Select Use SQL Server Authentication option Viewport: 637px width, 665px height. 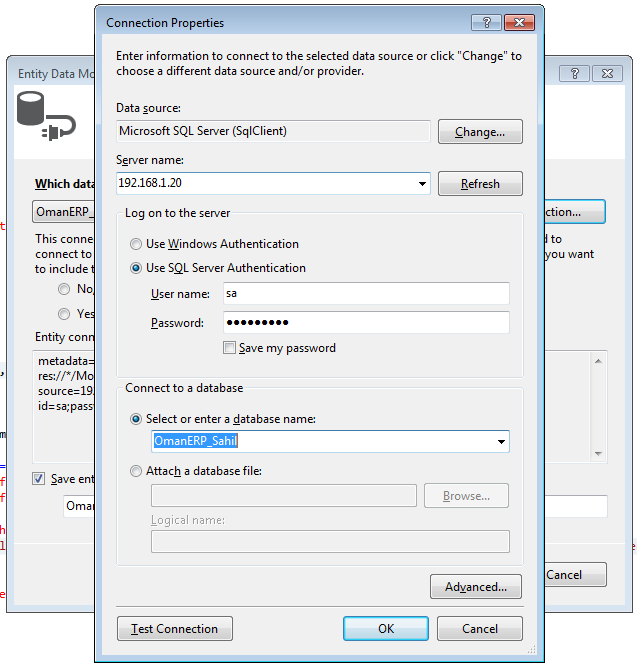point(136,268)
